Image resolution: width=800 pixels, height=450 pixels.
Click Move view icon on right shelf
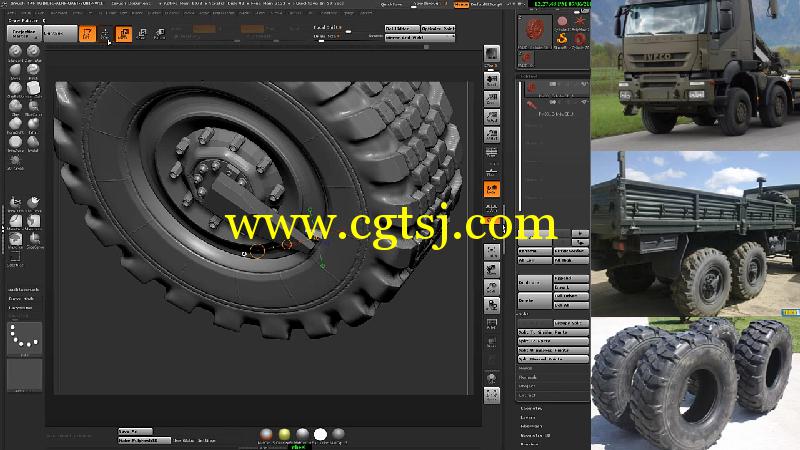492,269
